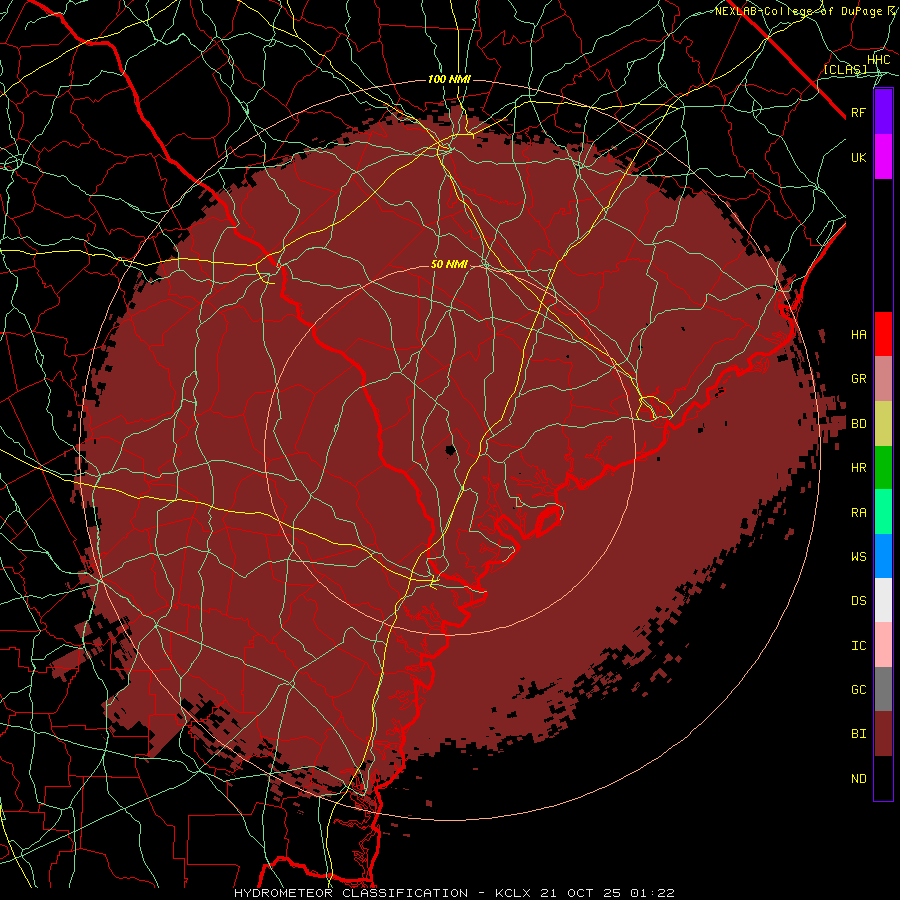
Task: Click the GR legend label
Action: 858,378
